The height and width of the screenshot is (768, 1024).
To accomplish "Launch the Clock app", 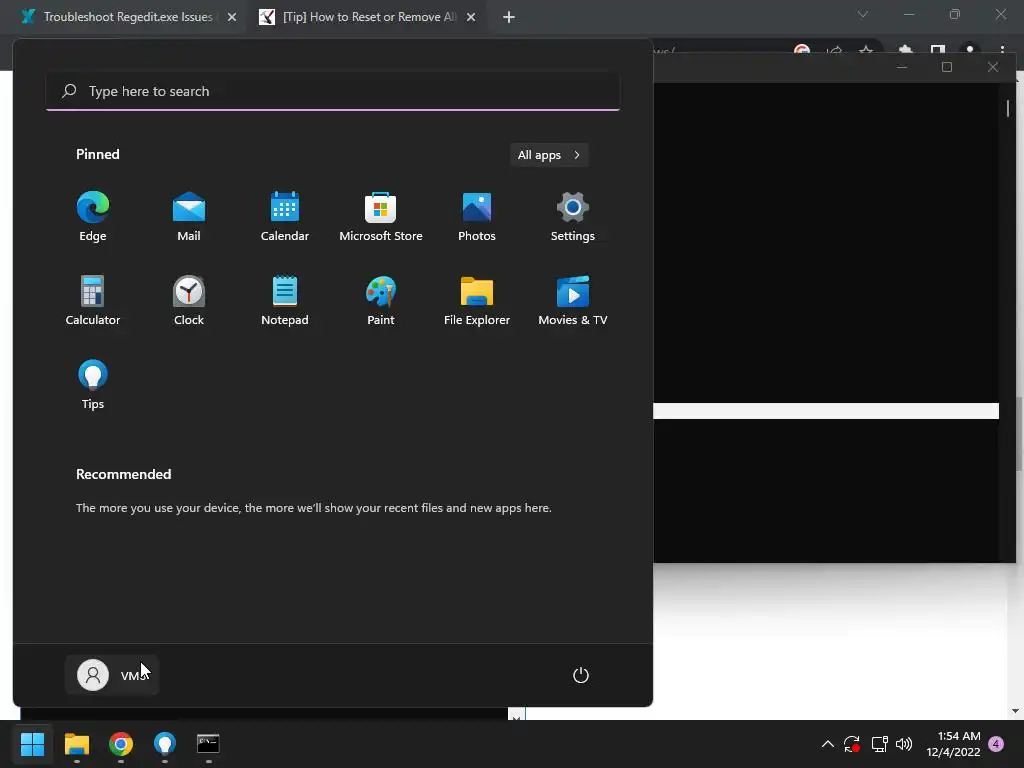I will click(x=189, y=300).
